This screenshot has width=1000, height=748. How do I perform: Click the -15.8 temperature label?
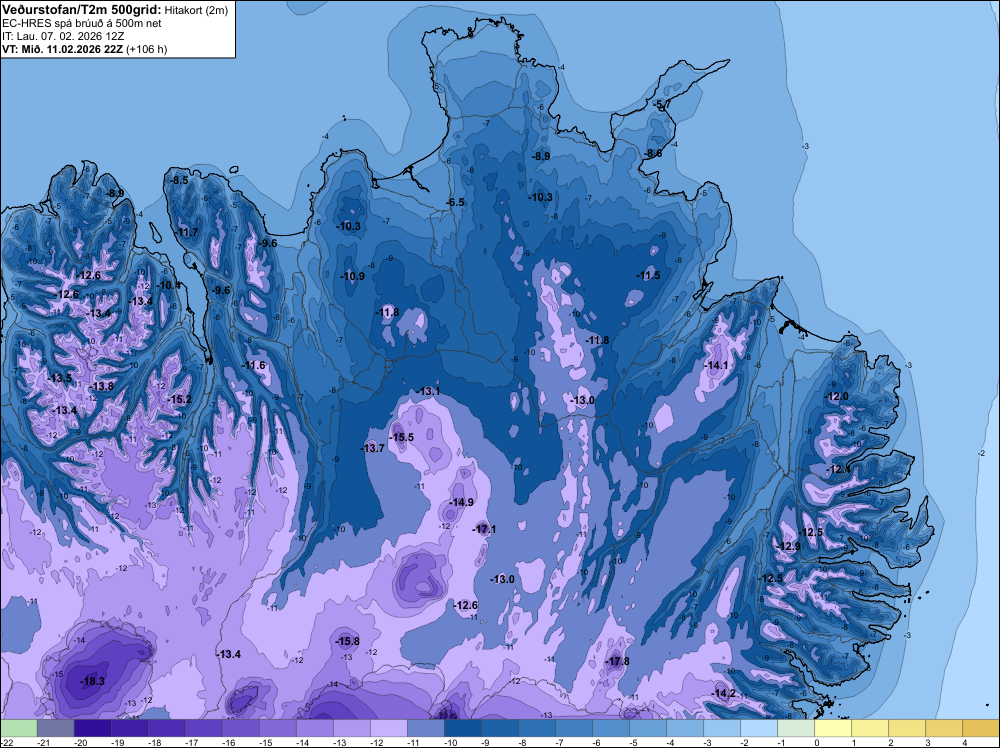pos(348,641)
